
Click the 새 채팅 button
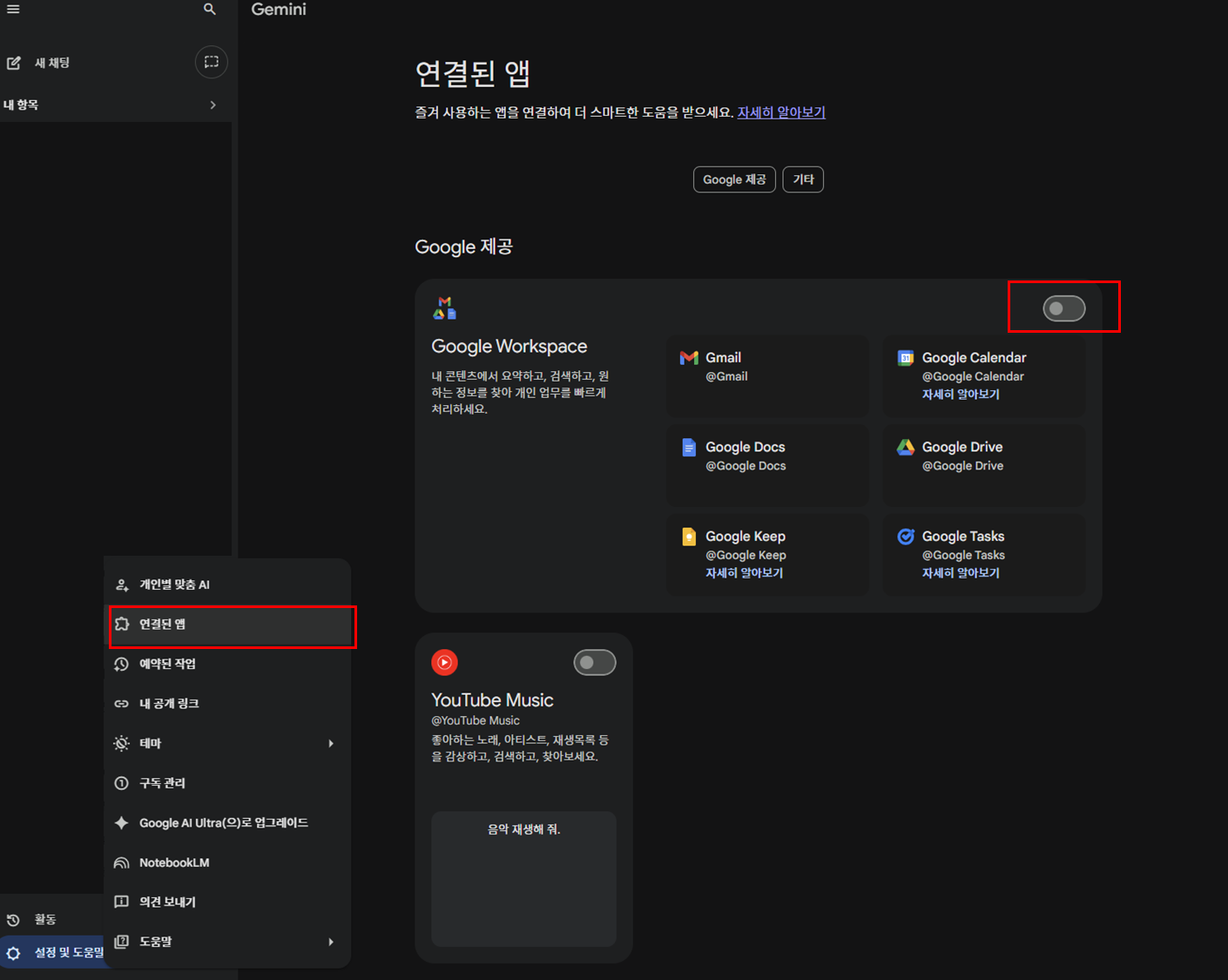click(52, 63)
